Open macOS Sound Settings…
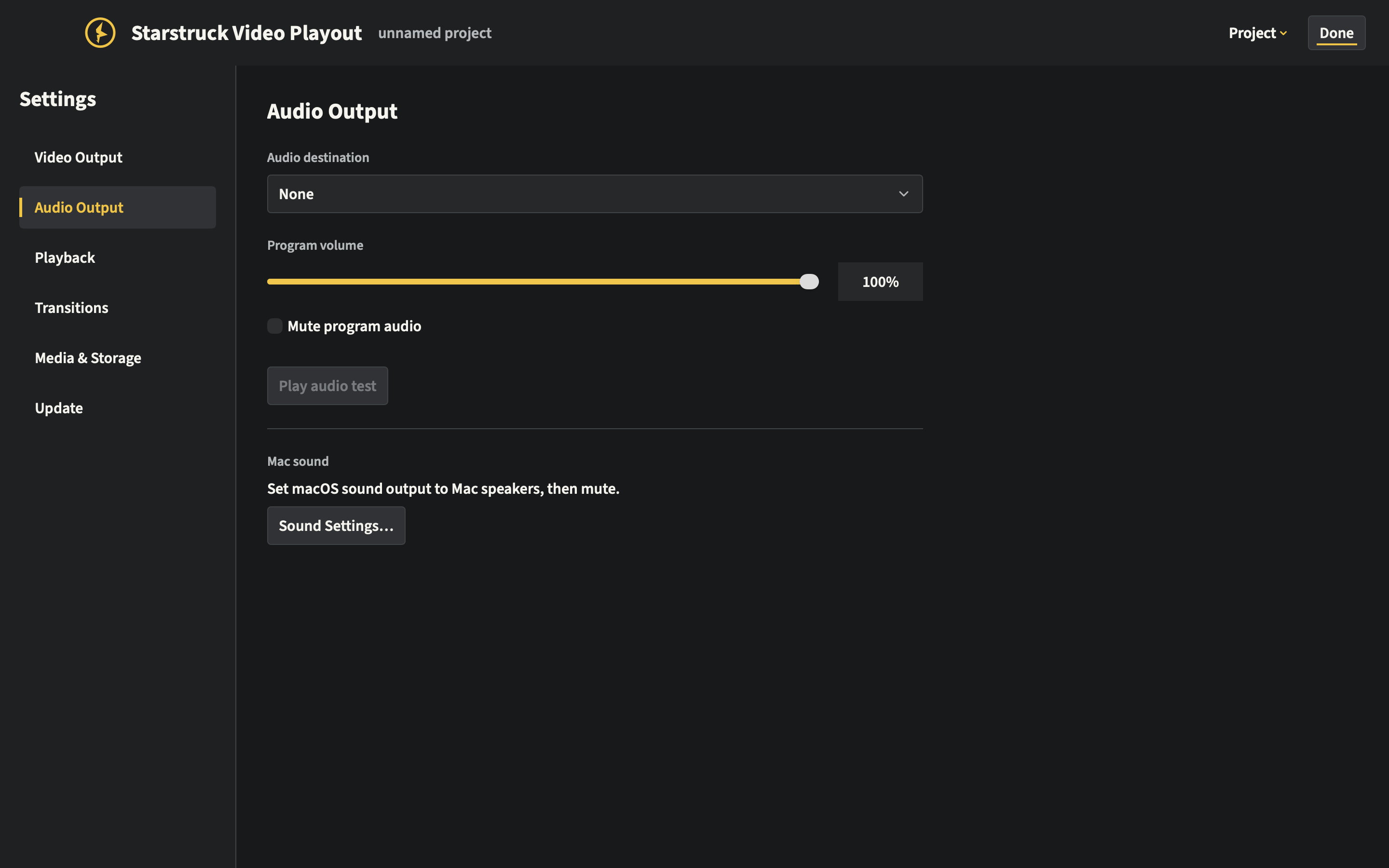 tap(336, 525)
